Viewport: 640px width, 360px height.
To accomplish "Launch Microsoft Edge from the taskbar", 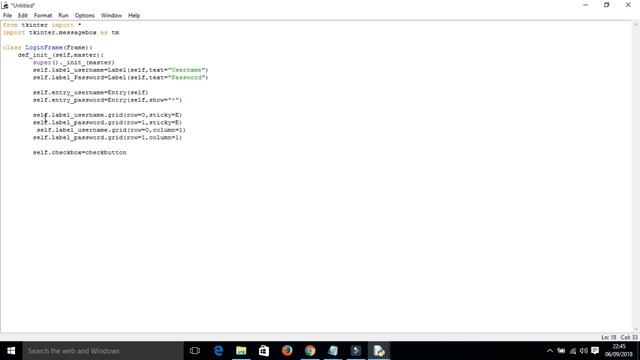I will [218, 351].
